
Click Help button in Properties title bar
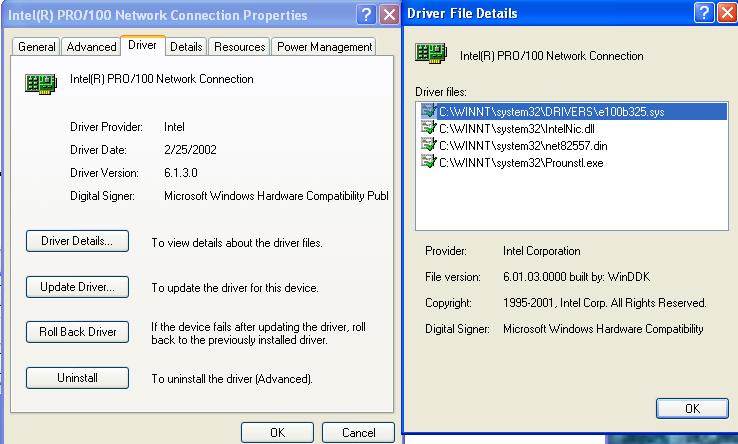coord(365,14)
